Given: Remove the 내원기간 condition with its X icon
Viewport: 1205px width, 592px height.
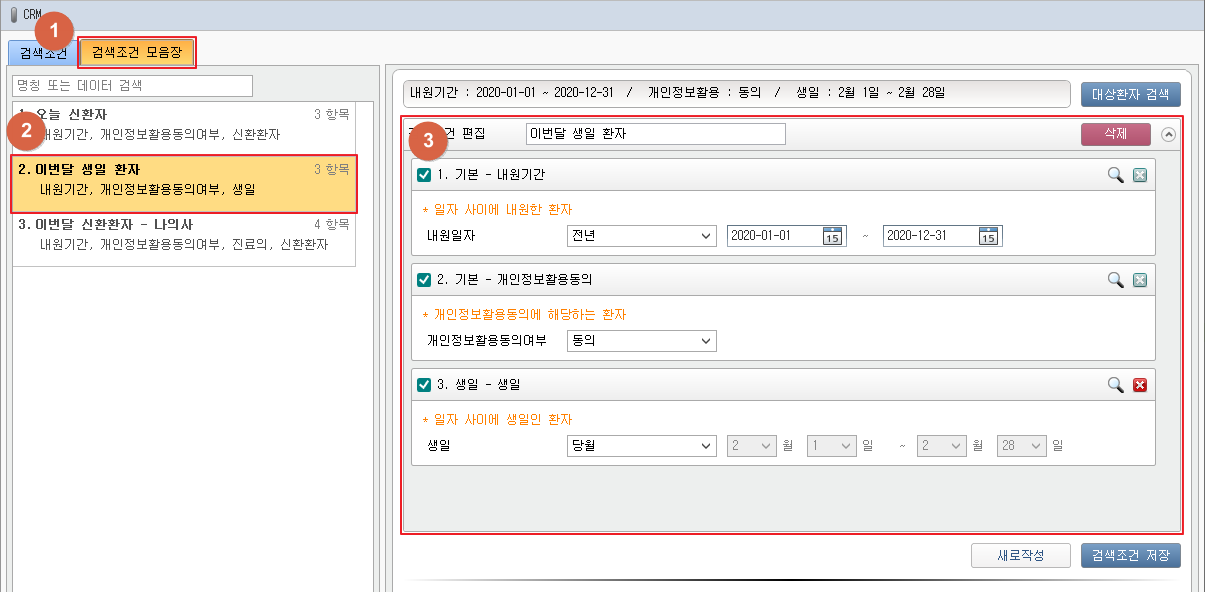Looking at the screenshot, I should coord(1139,175).
